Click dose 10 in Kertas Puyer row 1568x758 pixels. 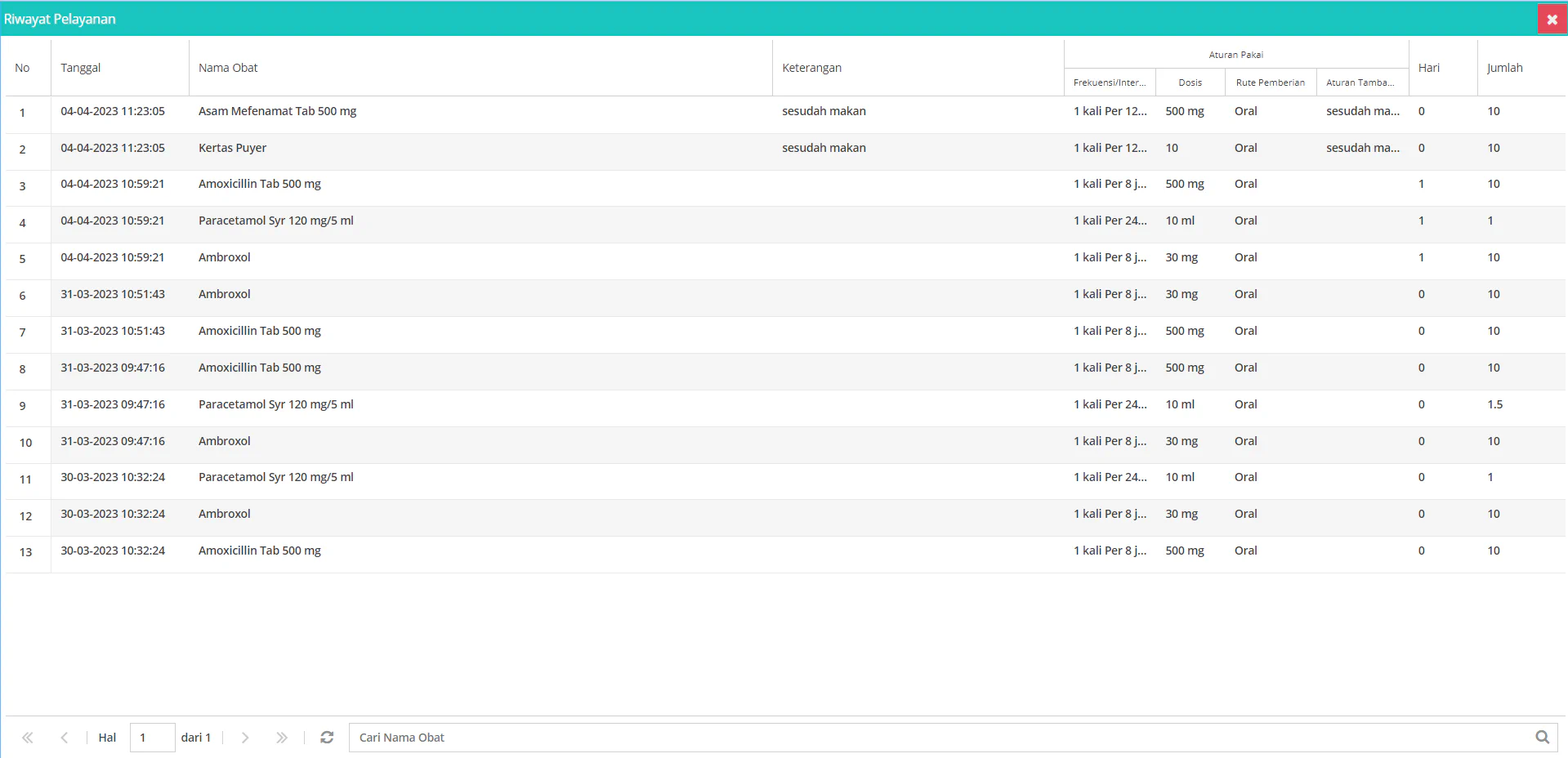(1172, 148)
